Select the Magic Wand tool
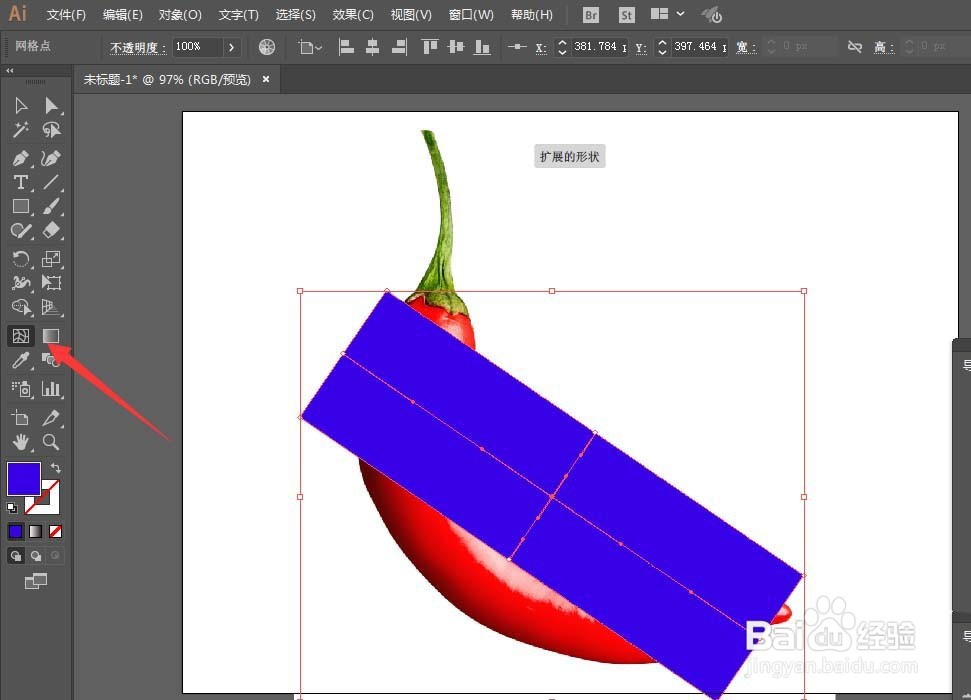 pyautogui.click(x=20, y=129)
